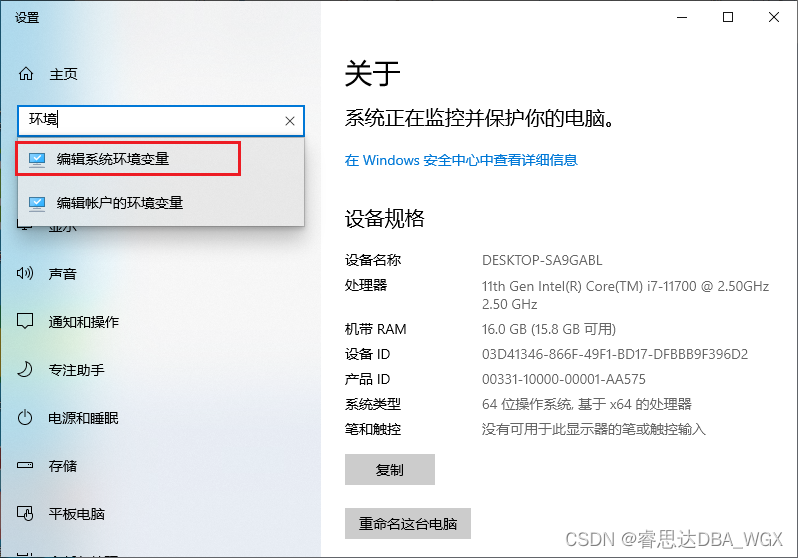Viewport: 798px width, 558px height.
Task: Click the 通知和操作 notification icon
Action: (x=25, y=321)
